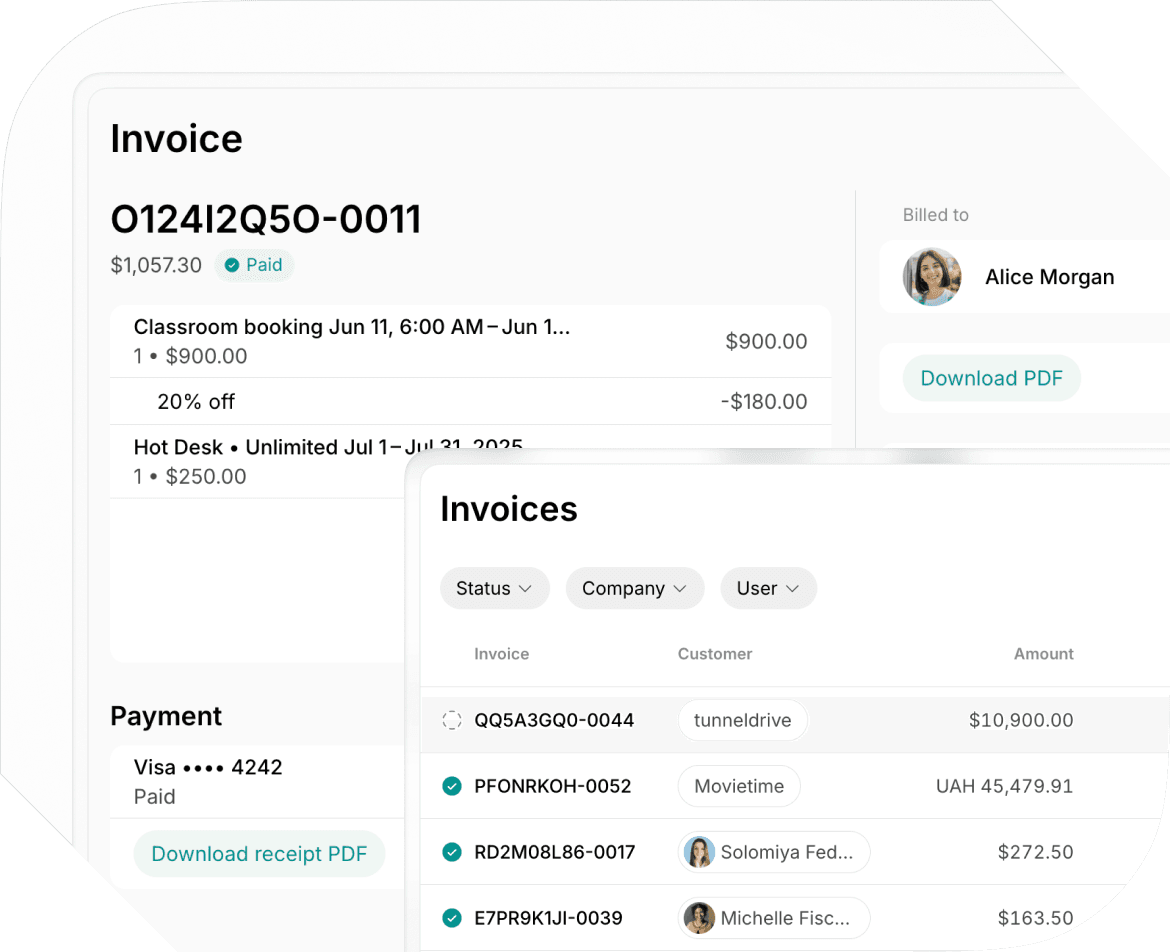Click the Download PDF button
The width and height of the screenshot is (1170, 952).
(991, 378)
